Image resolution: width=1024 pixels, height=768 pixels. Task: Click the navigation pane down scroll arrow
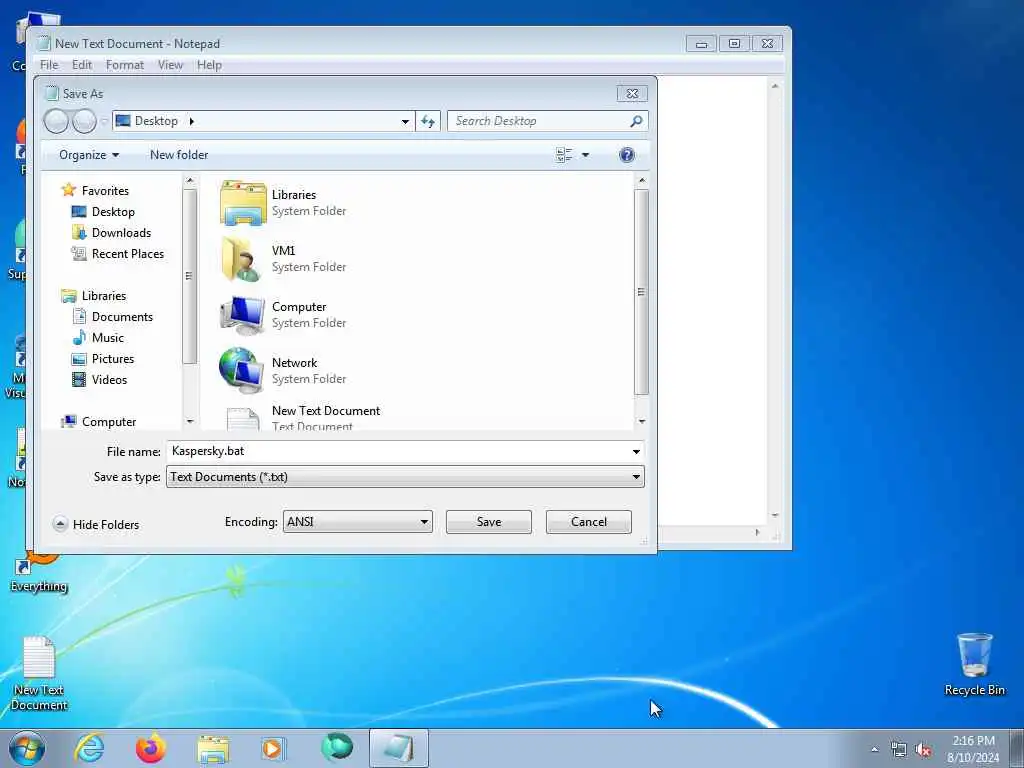189,422
